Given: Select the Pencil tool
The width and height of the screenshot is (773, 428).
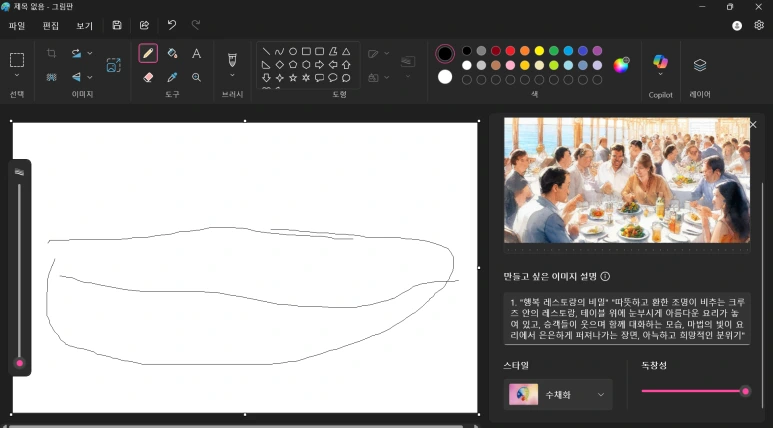Looking at the screenshot, I should pos(148,53).
